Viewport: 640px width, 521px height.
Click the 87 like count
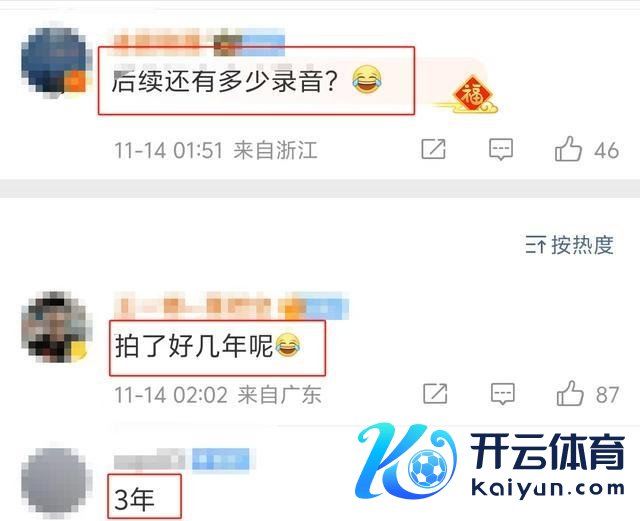coord(607,395)
